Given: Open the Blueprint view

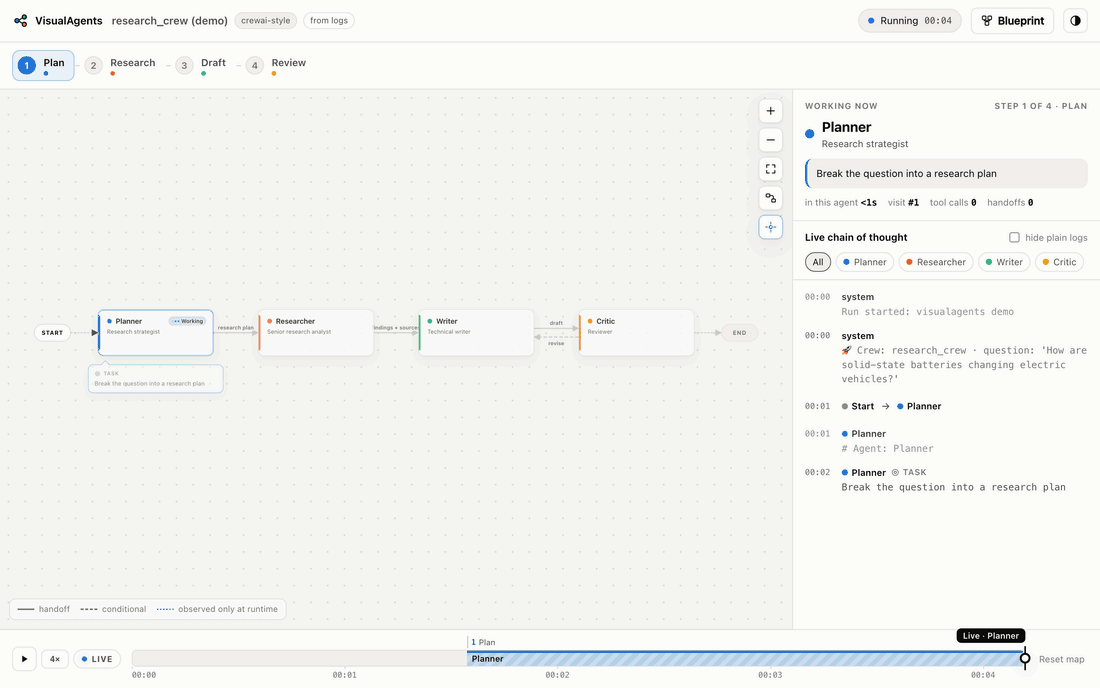Looking at the screenshot, I should coord(1012,21).
